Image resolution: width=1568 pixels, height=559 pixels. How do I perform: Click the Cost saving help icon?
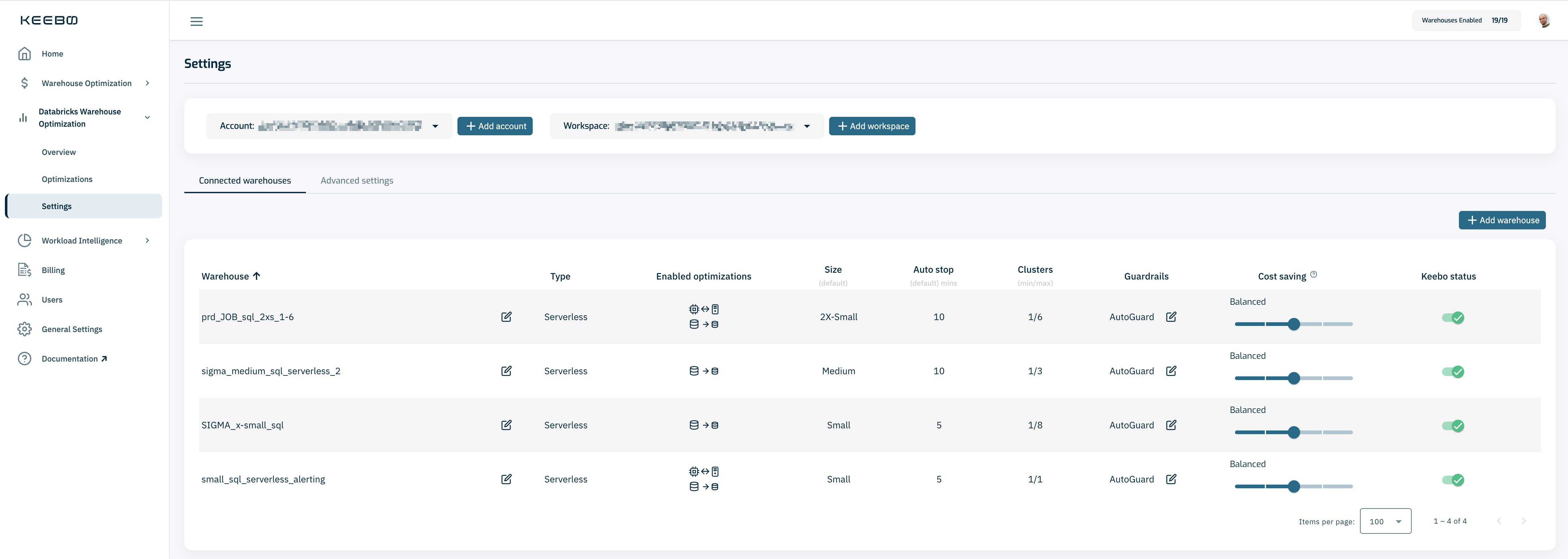click(x=1314, y=275)
